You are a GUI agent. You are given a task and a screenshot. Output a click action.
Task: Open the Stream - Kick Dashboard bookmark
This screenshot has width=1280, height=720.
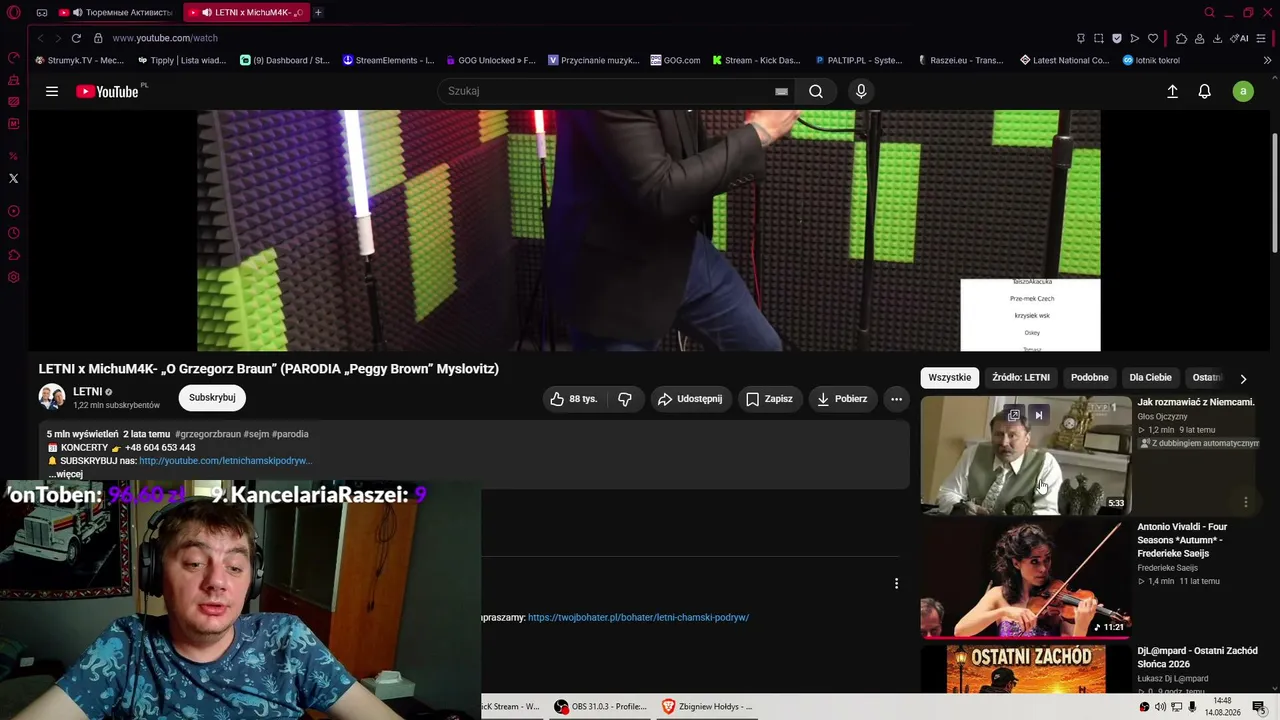pyautogui.click(x=756, y=60)
